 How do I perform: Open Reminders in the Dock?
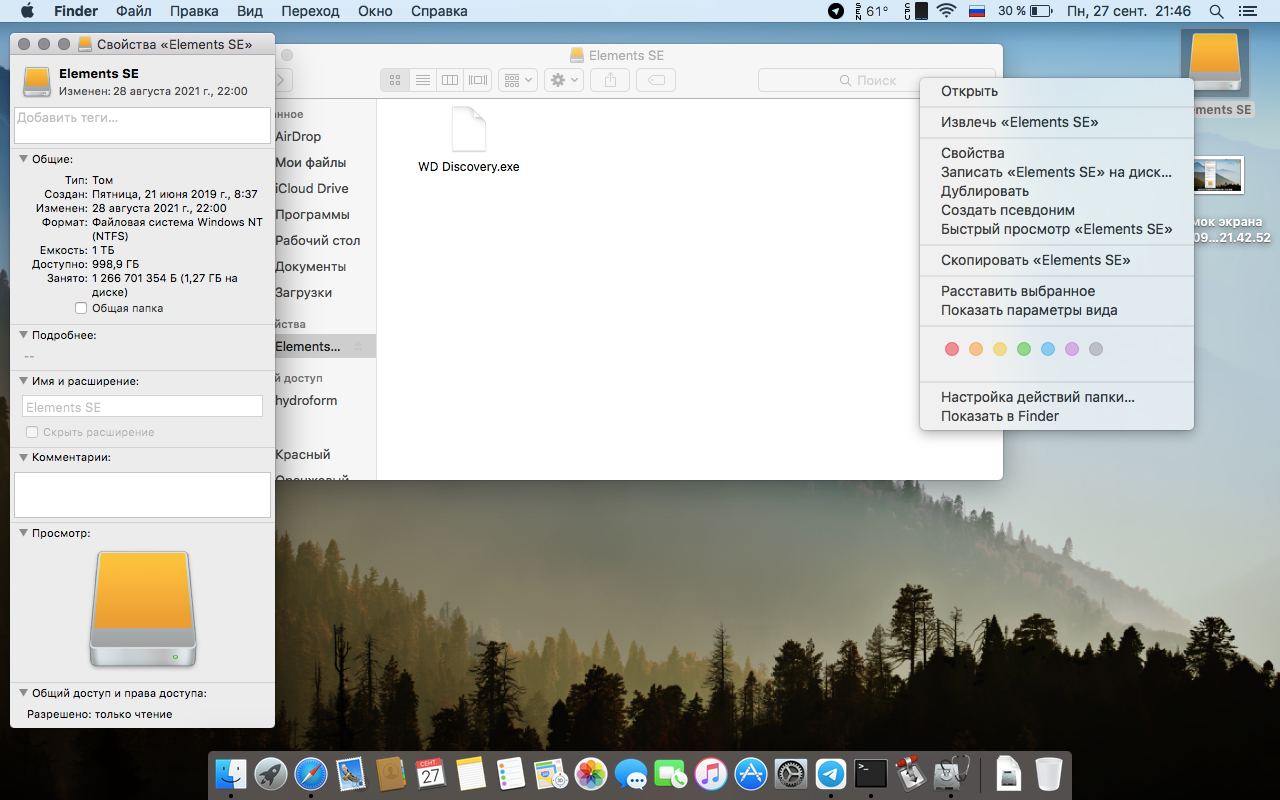(511, 773)
